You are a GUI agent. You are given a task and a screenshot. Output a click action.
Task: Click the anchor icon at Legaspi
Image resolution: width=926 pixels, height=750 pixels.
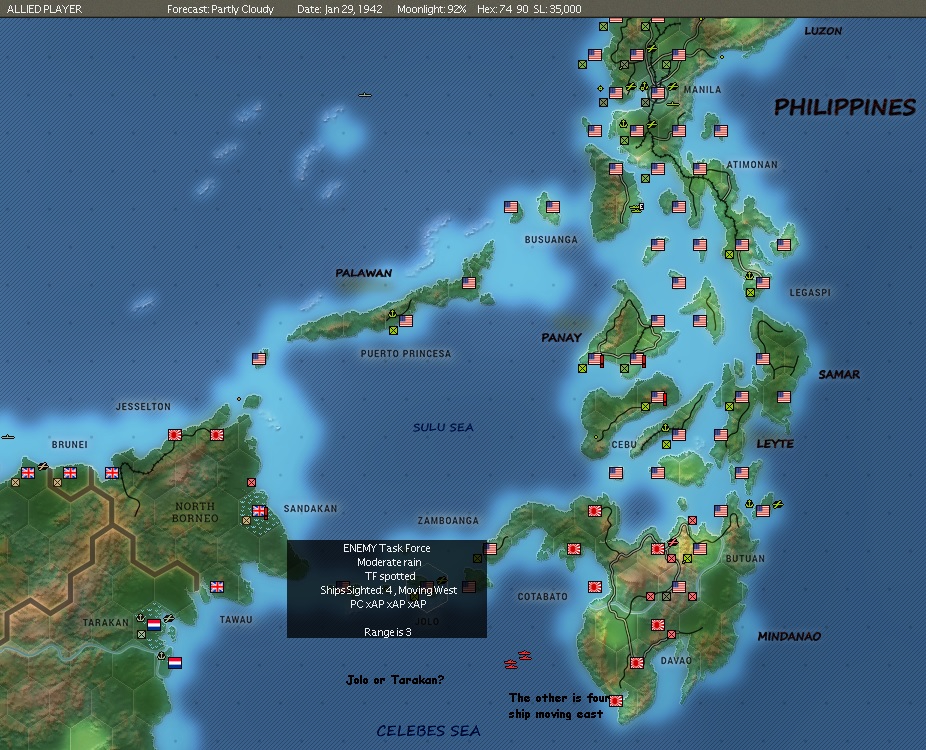click(749, 276)
